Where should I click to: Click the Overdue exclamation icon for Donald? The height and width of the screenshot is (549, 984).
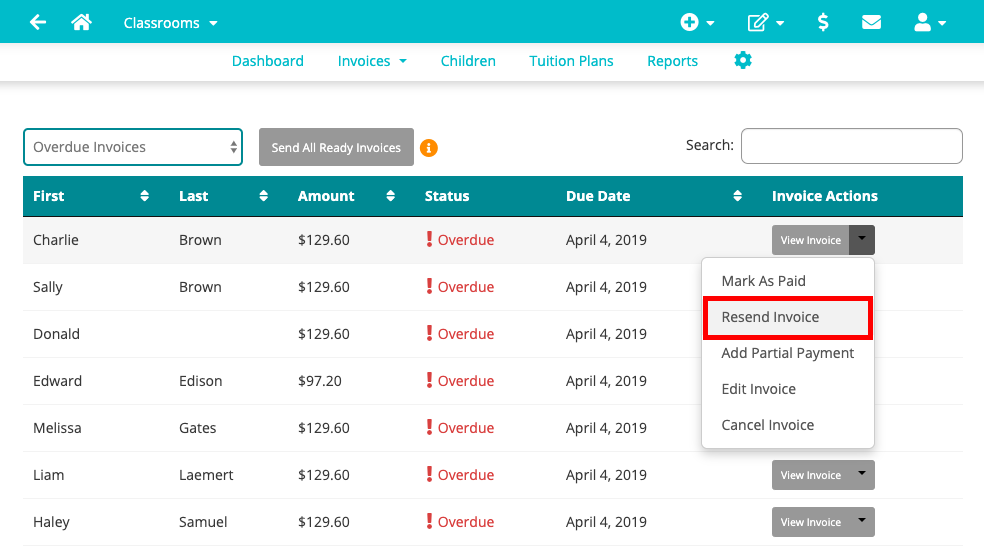pyautogui.click(x=429, y=333)
